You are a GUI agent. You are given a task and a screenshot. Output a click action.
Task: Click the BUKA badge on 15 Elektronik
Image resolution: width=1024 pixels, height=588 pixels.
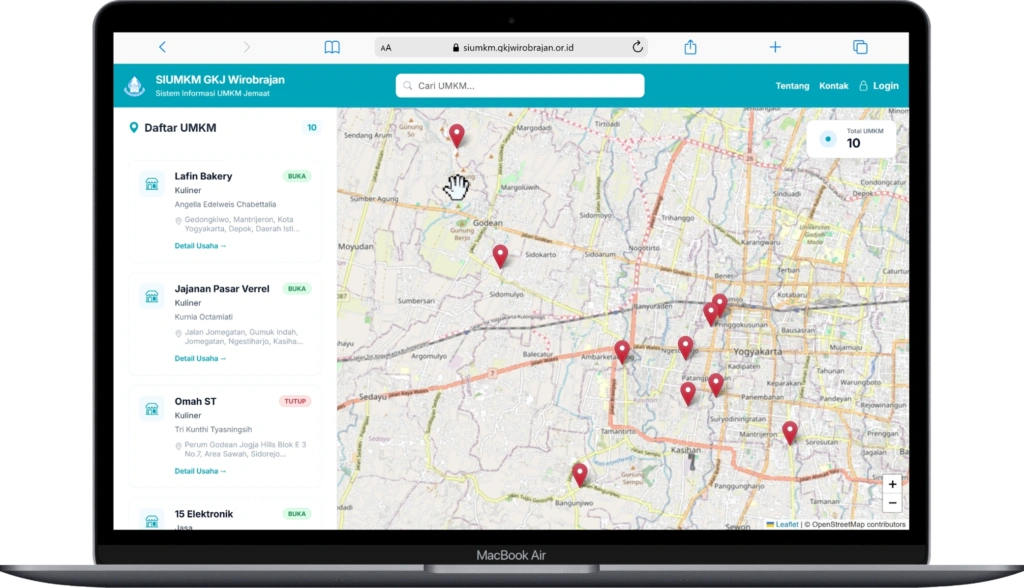[x=296, y=514]
